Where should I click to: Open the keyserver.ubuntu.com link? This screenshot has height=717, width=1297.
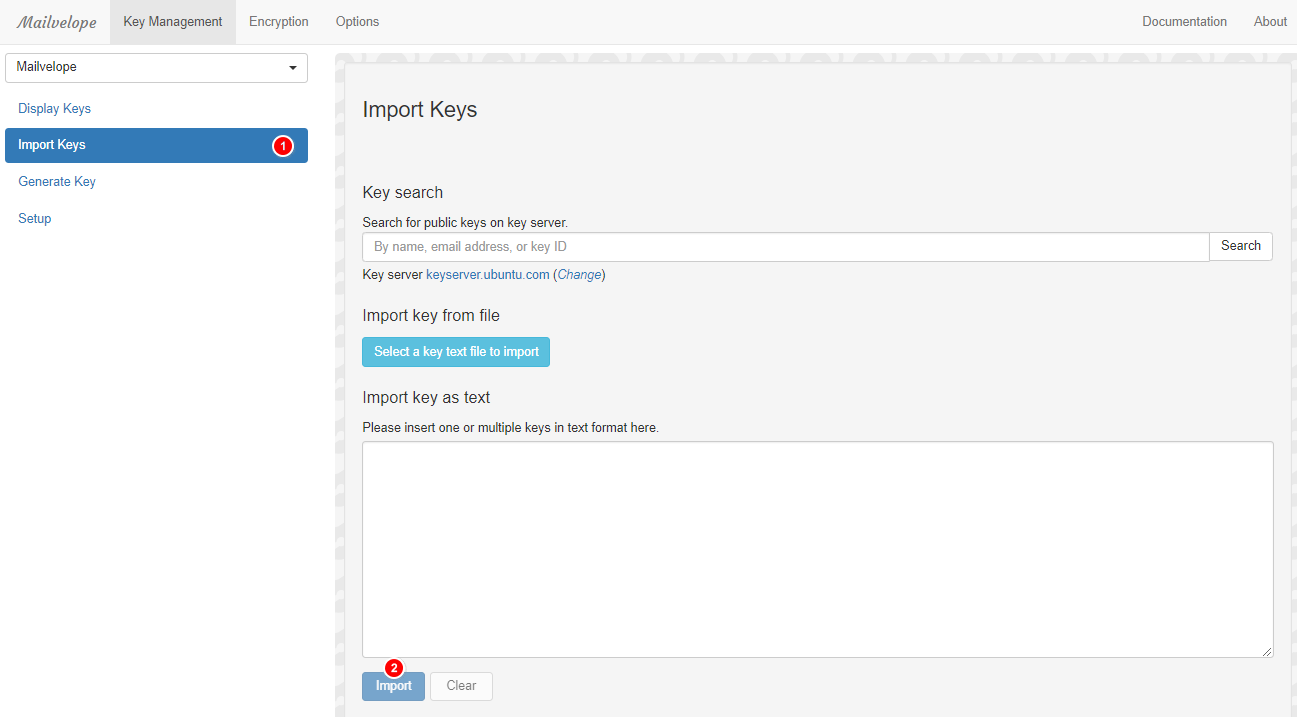[x=488, y=275]
